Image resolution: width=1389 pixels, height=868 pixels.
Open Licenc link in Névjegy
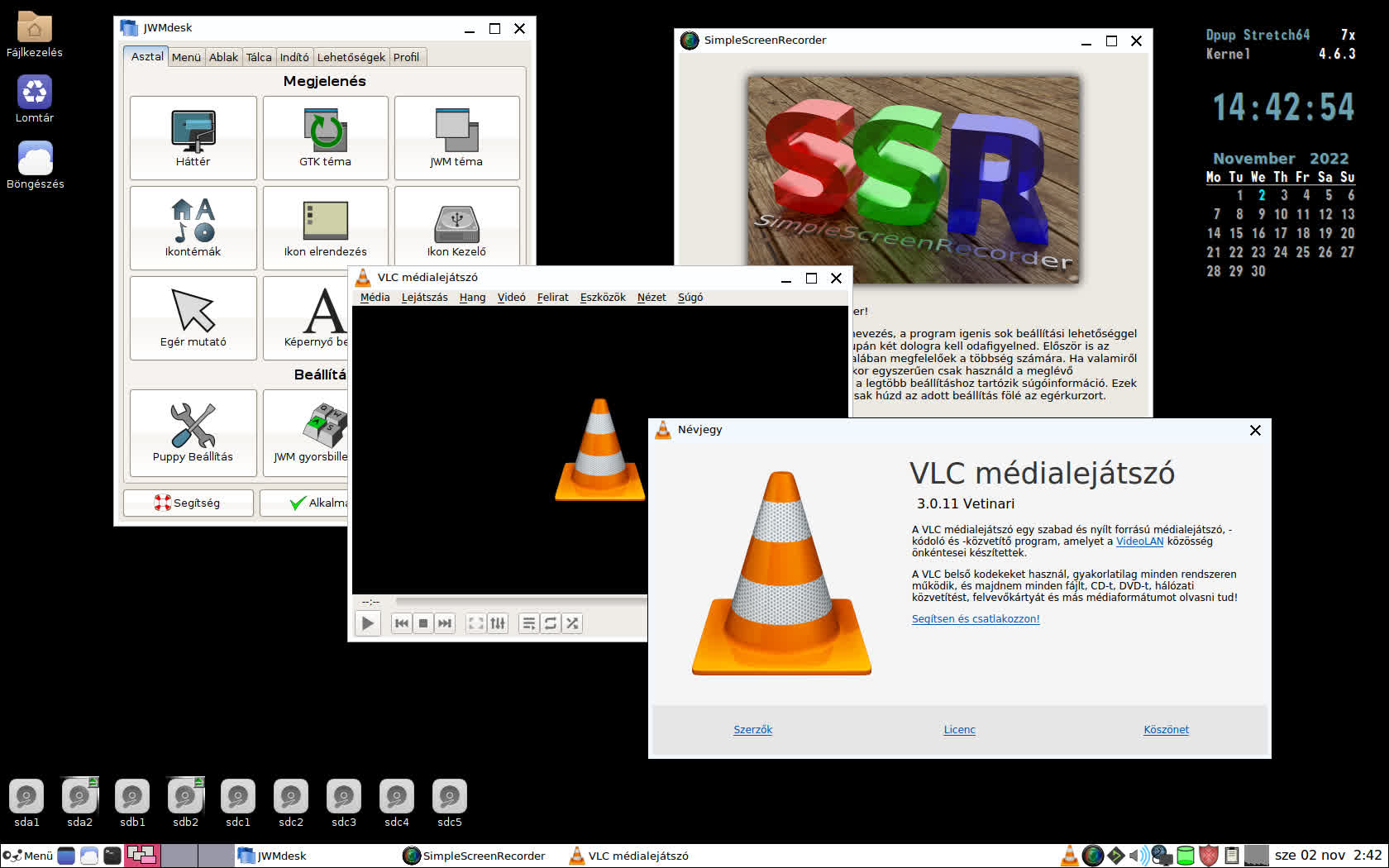(960, 730)
